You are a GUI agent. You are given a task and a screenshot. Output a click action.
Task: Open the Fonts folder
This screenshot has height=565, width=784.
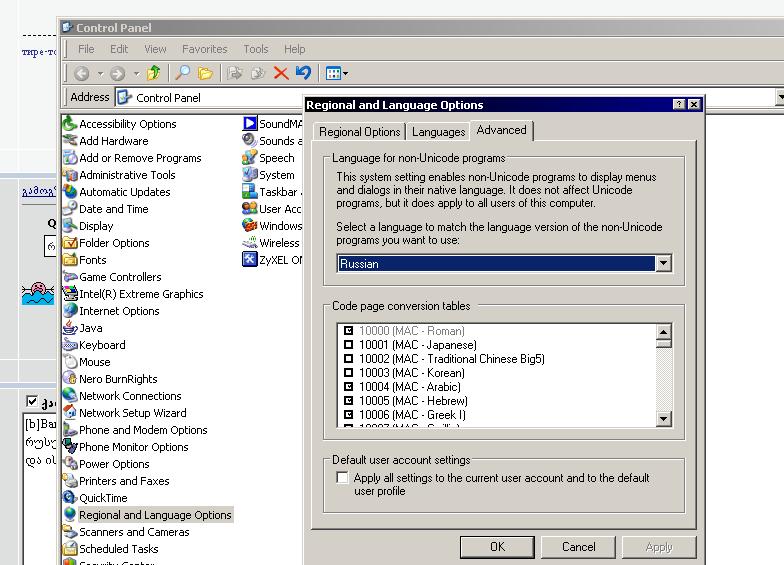tap(84, 260)
